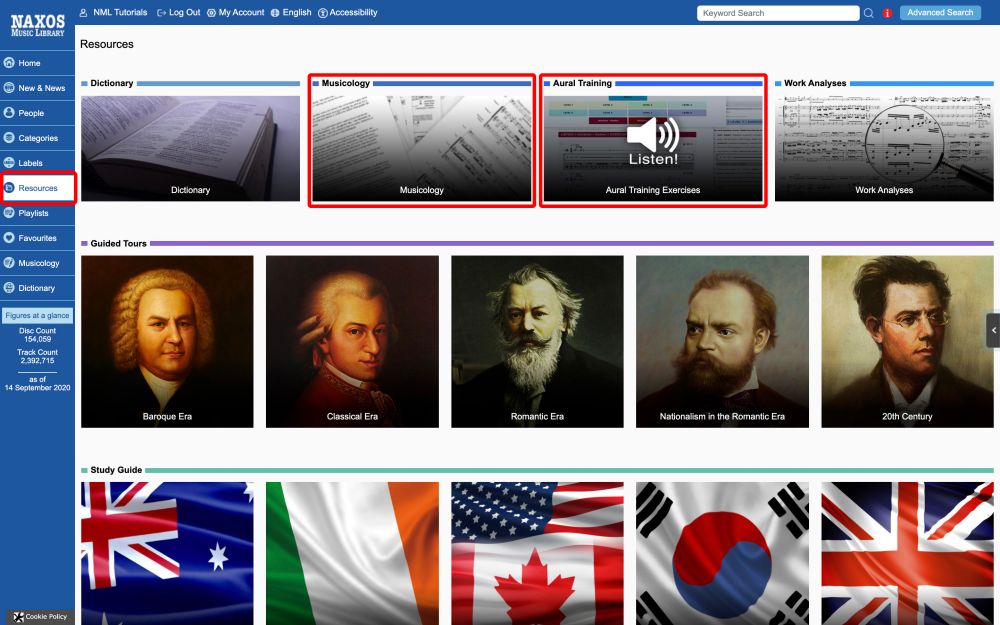Click the People sidebar icon
The height and width of the screenshot is (625, 1000).
coord(9,112)
